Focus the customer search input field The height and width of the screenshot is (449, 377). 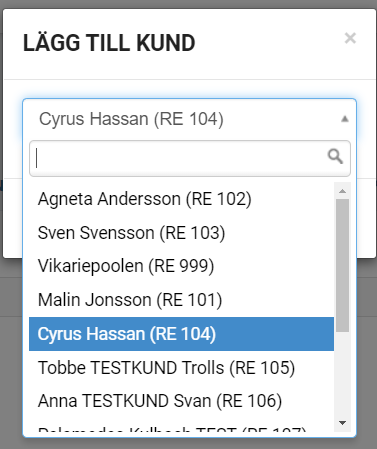tap(190, 158)
